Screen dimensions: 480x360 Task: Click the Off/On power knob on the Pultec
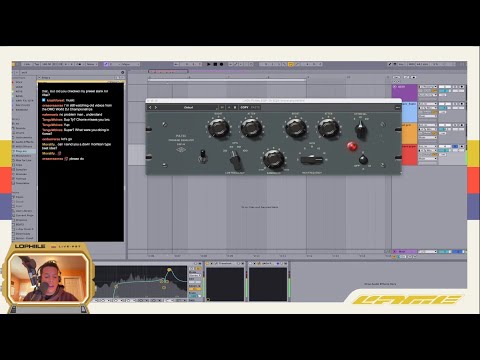click(363, 159)
